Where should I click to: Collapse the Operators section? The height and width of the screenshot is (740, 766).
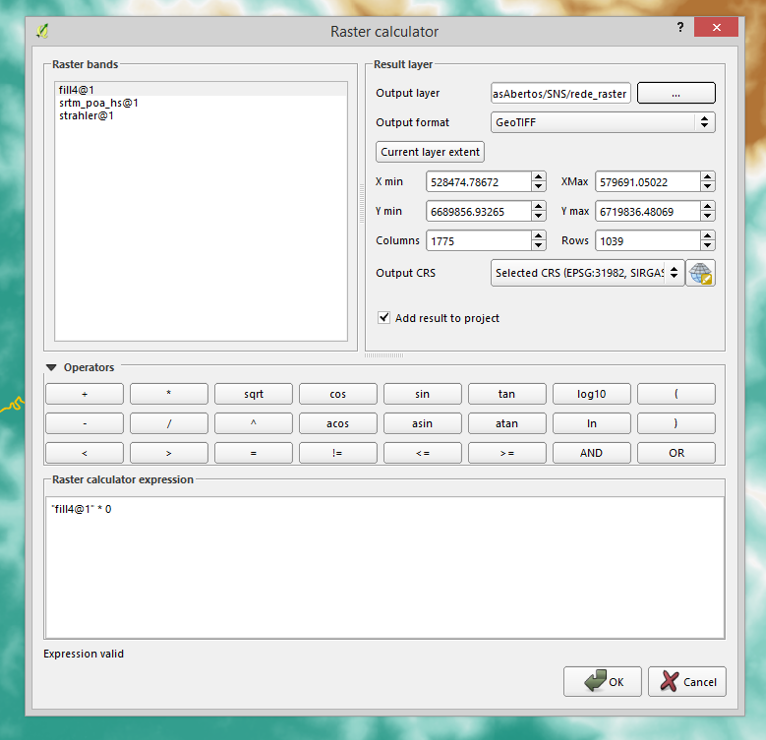(52, 367)
